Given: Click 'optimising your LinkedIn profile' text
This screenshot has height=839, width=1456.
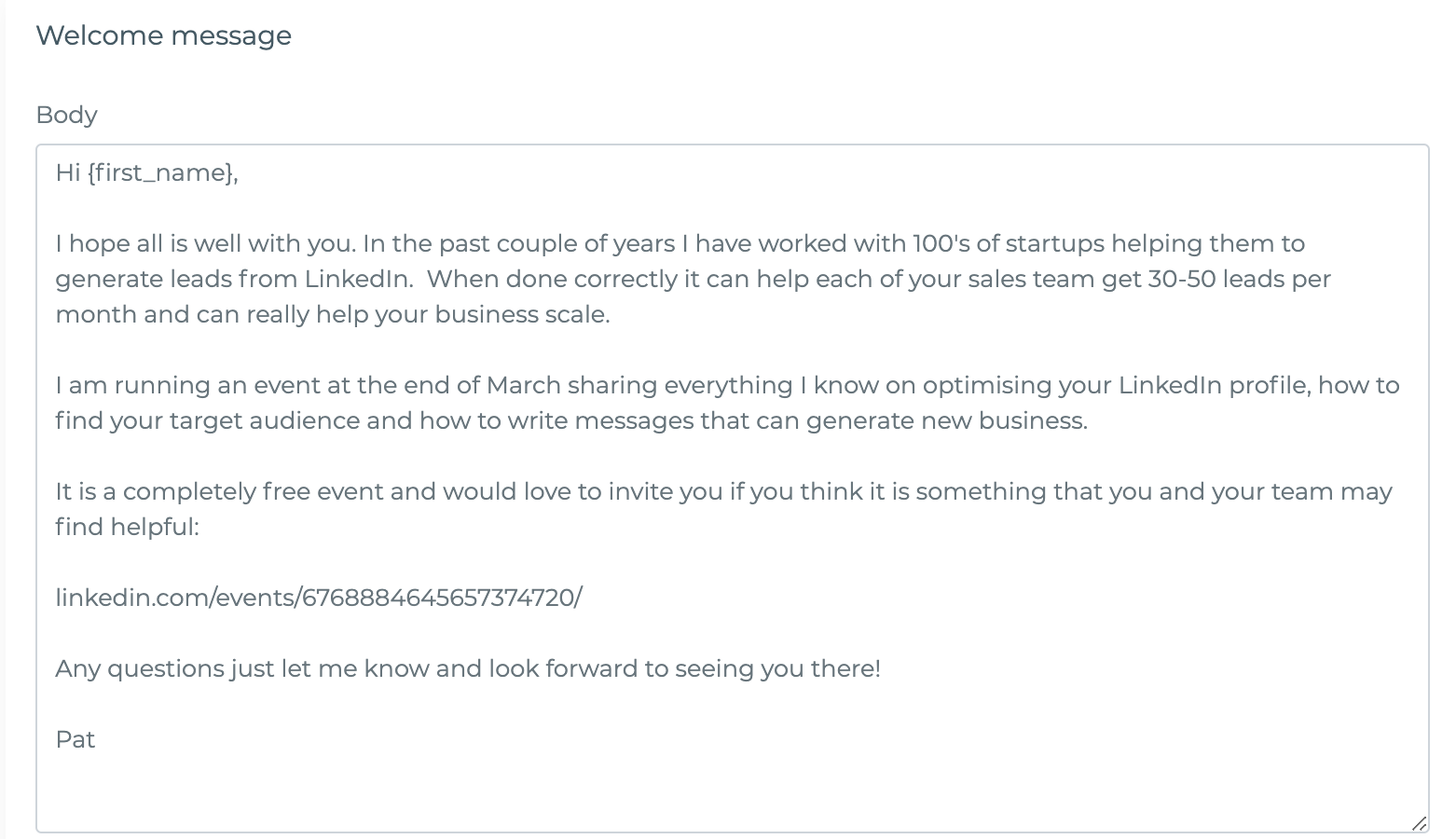Looking at the screenshot, I should (x=1117, y=386).
